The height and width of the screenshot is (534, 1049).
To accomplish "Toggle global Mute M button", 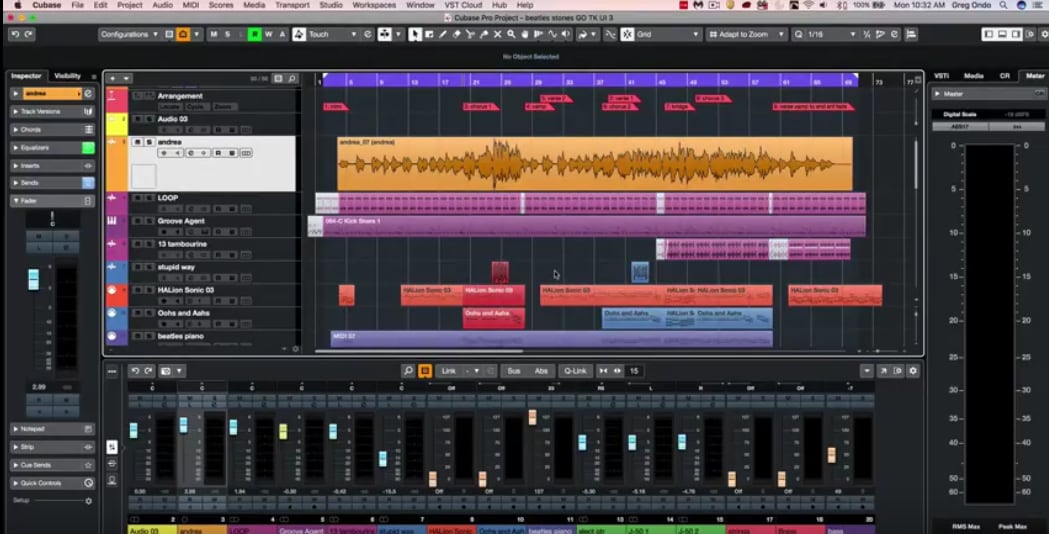I will (x=213, y=34).
